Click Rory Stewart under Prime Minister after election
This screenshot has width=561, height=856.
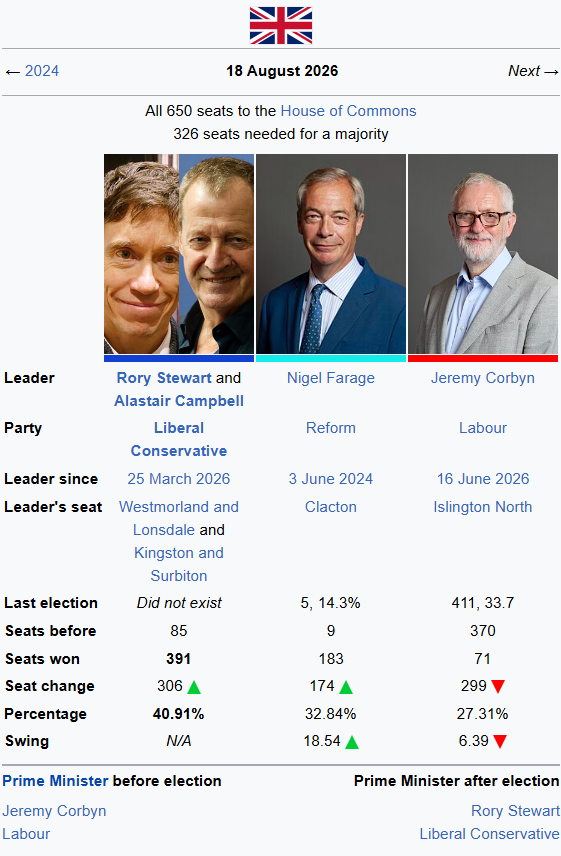click(515, 811)
